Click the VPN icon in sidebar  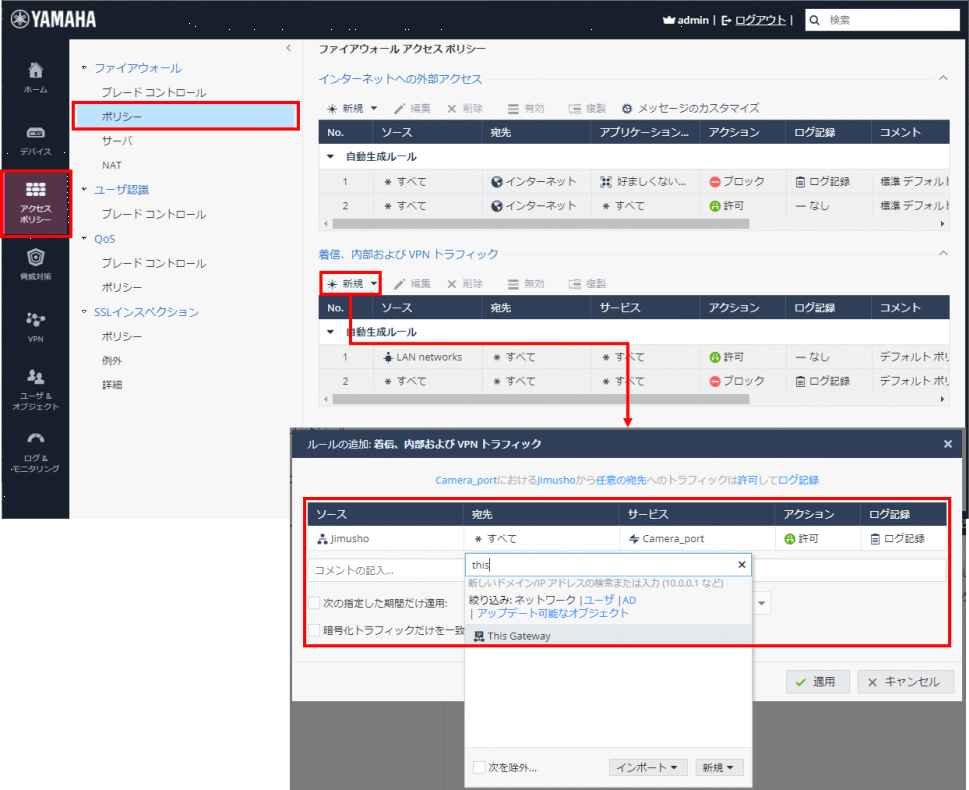click(35, 320)
